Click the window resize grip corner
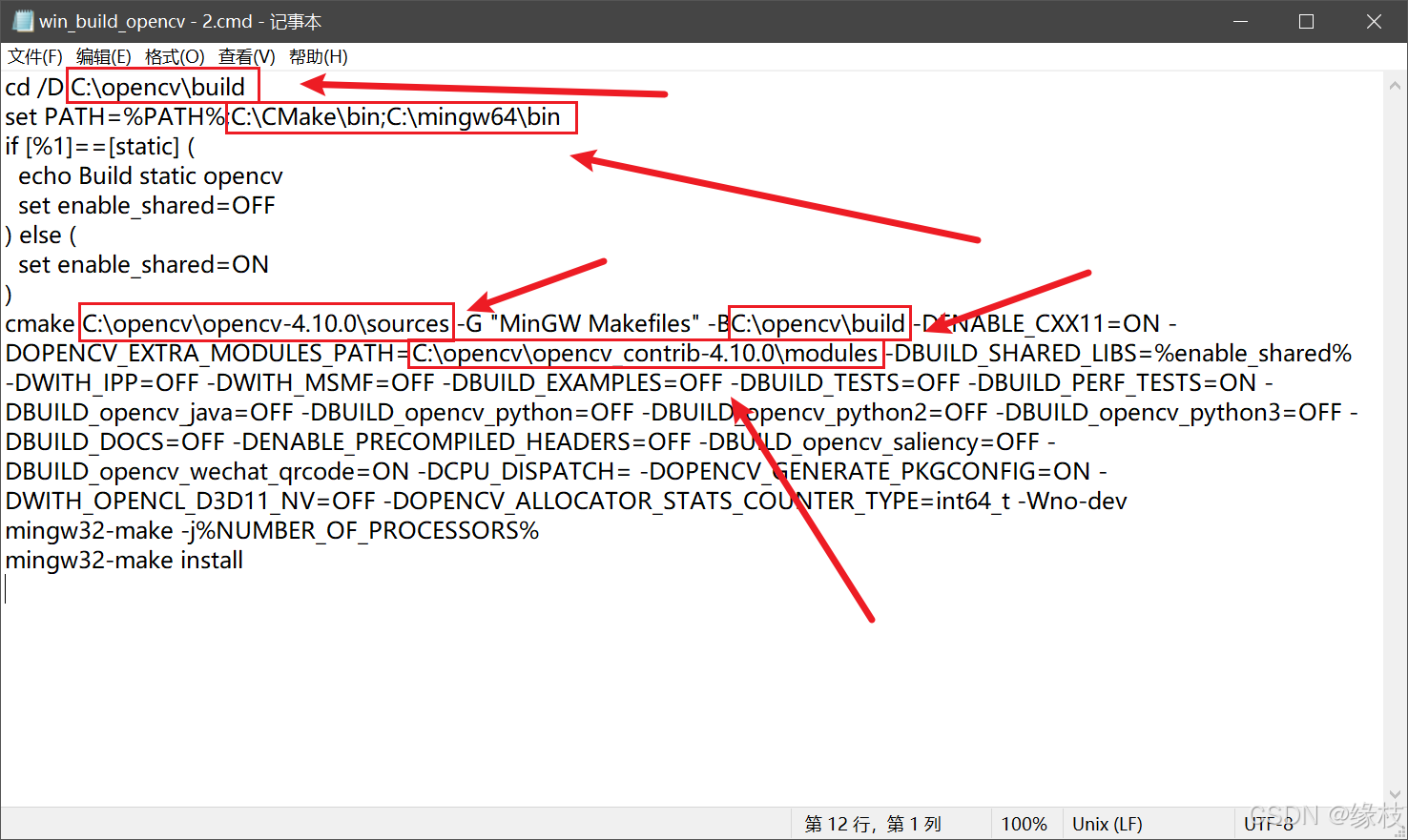 tap(1399, 833)
